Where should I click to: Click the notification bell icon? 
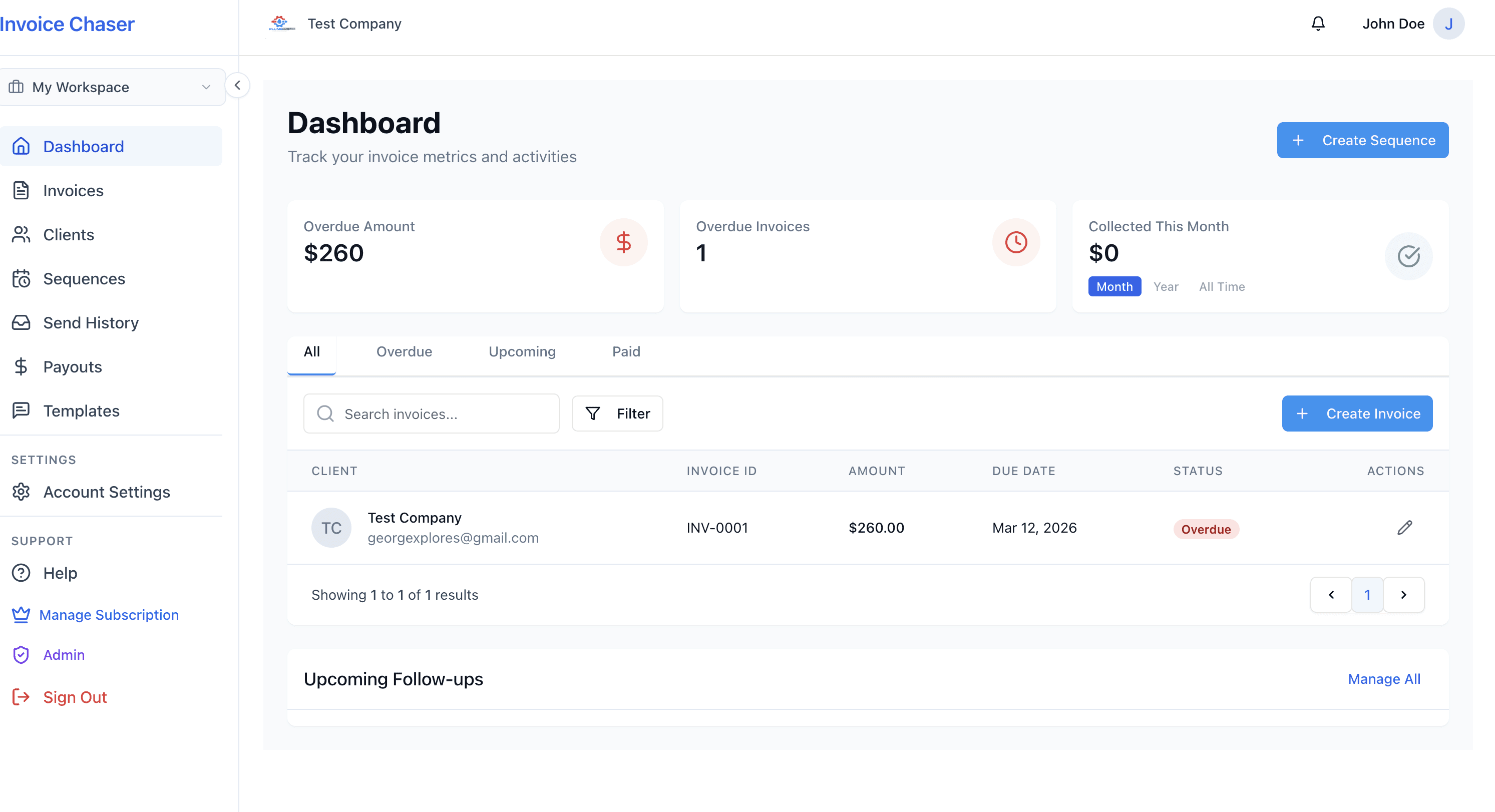pyautogui.click(x=1318, y=24)
